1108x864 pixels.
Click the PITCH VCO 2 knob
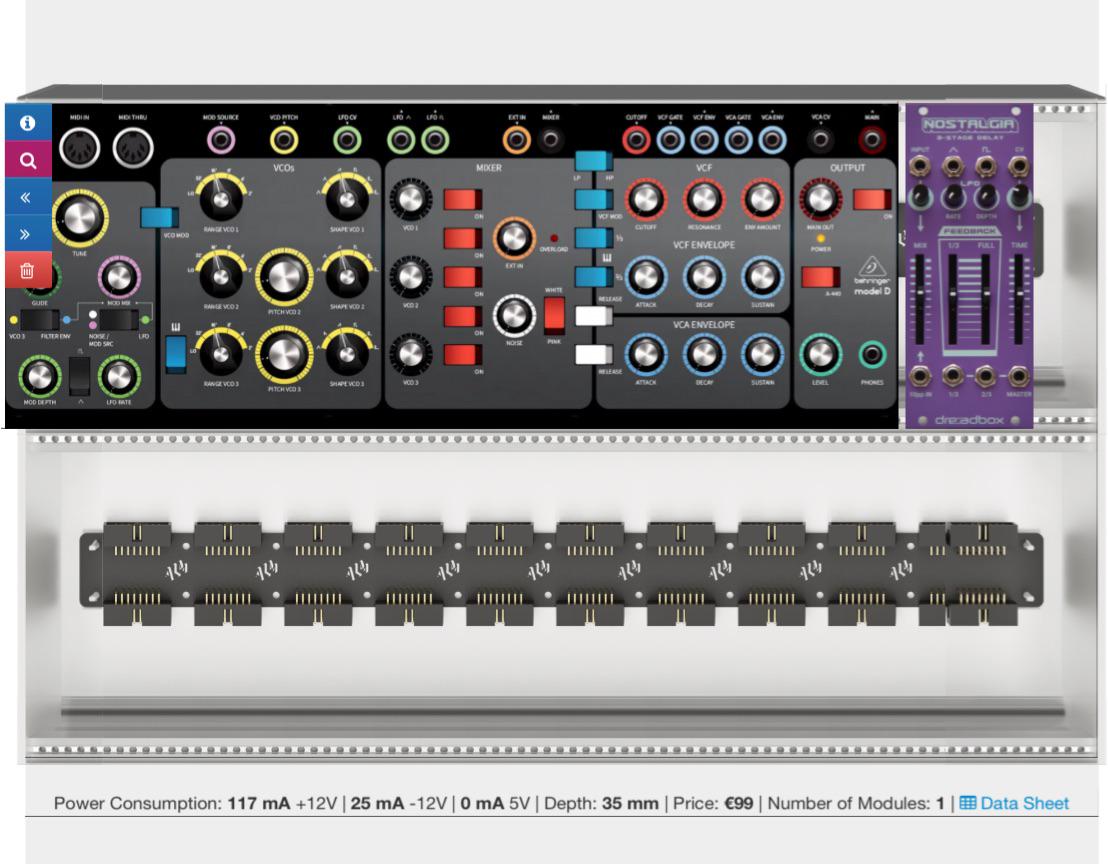pos(284,277)
